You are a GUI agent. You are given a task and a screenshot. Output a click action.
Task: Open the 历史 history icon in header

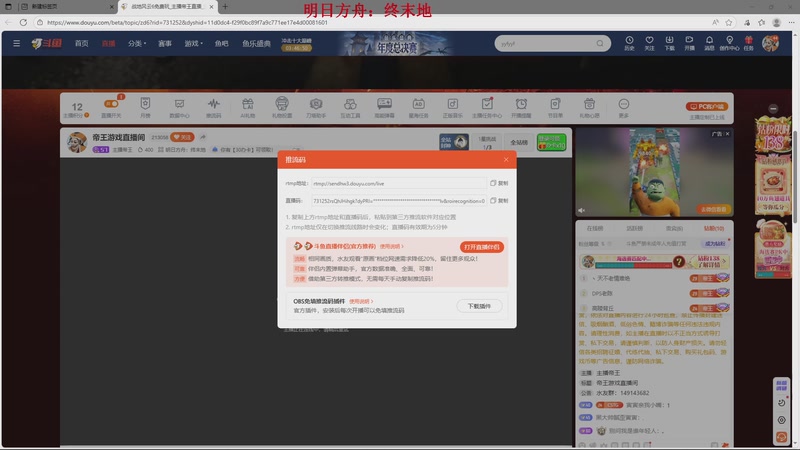(629, 43)
